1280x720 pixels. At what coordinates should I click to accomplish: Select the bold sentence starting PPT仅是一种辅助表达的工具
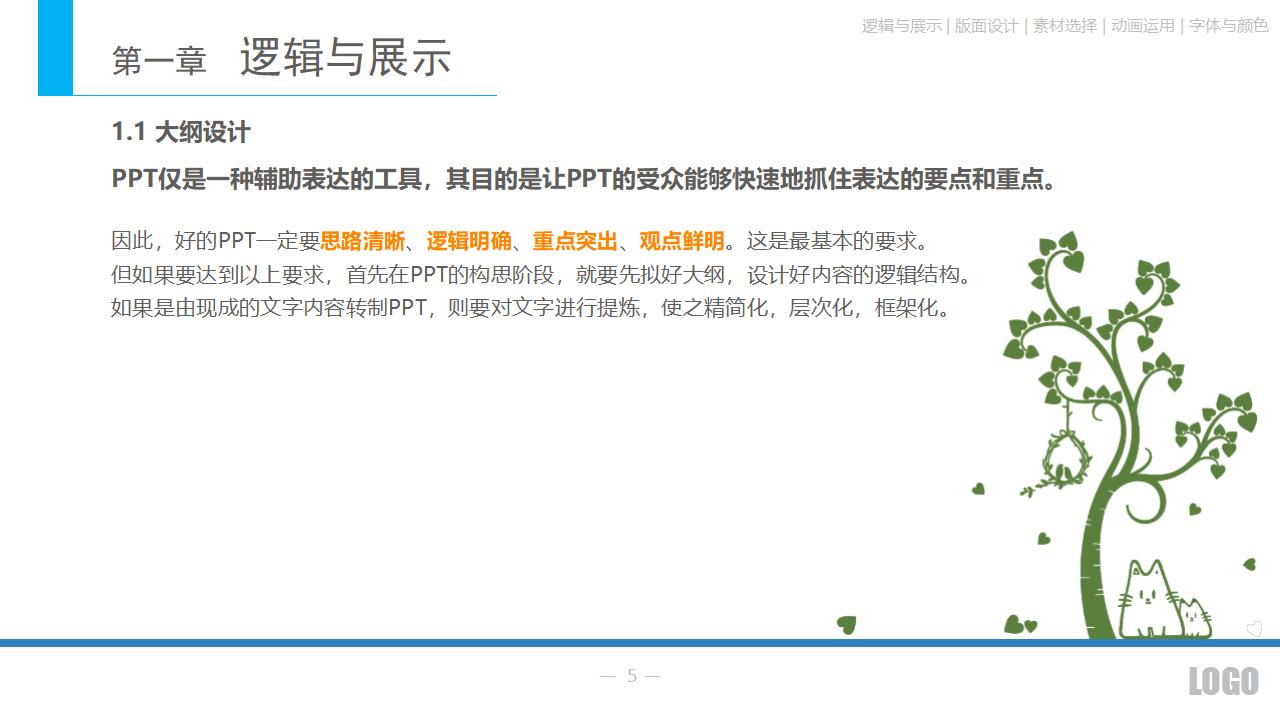tap(585, 180)
